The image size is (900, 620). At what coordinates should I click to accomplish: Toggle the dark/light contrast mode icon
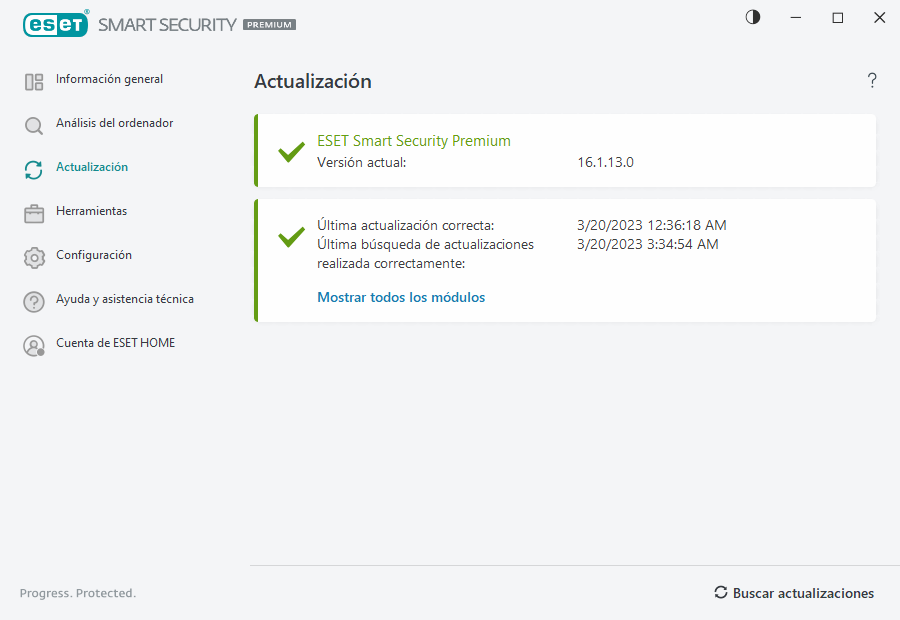coord(753,17)
